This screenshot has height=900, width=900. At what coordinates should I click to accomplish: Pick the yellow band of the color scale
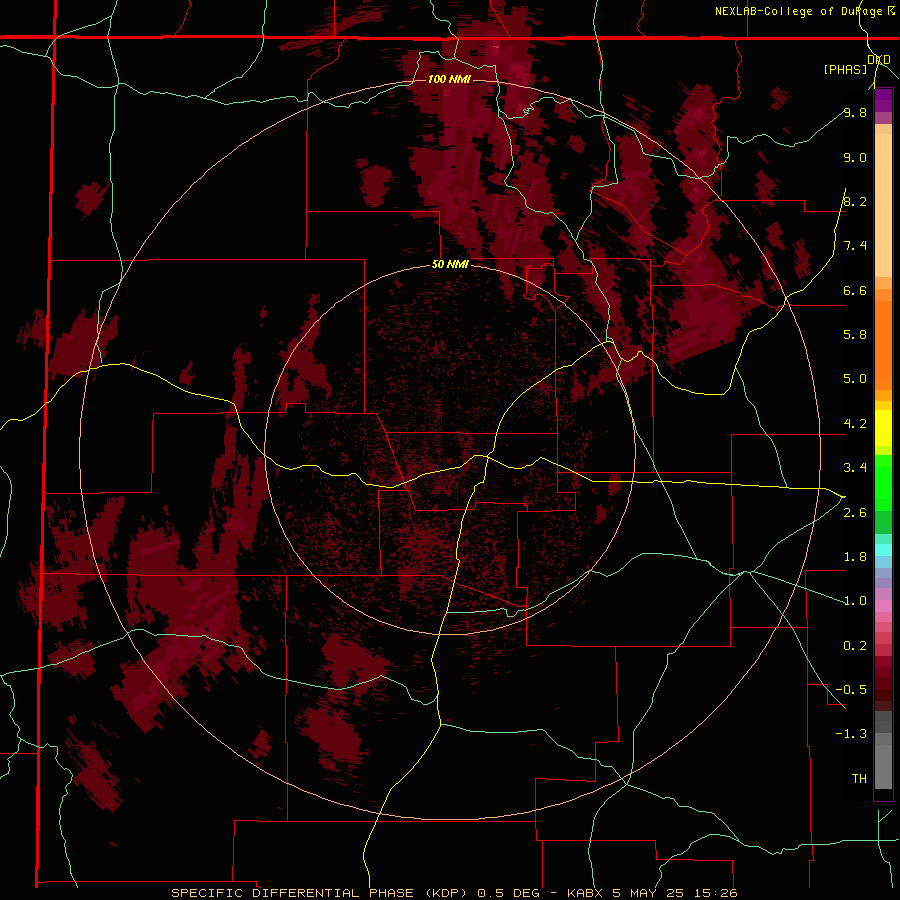point(883,428)
